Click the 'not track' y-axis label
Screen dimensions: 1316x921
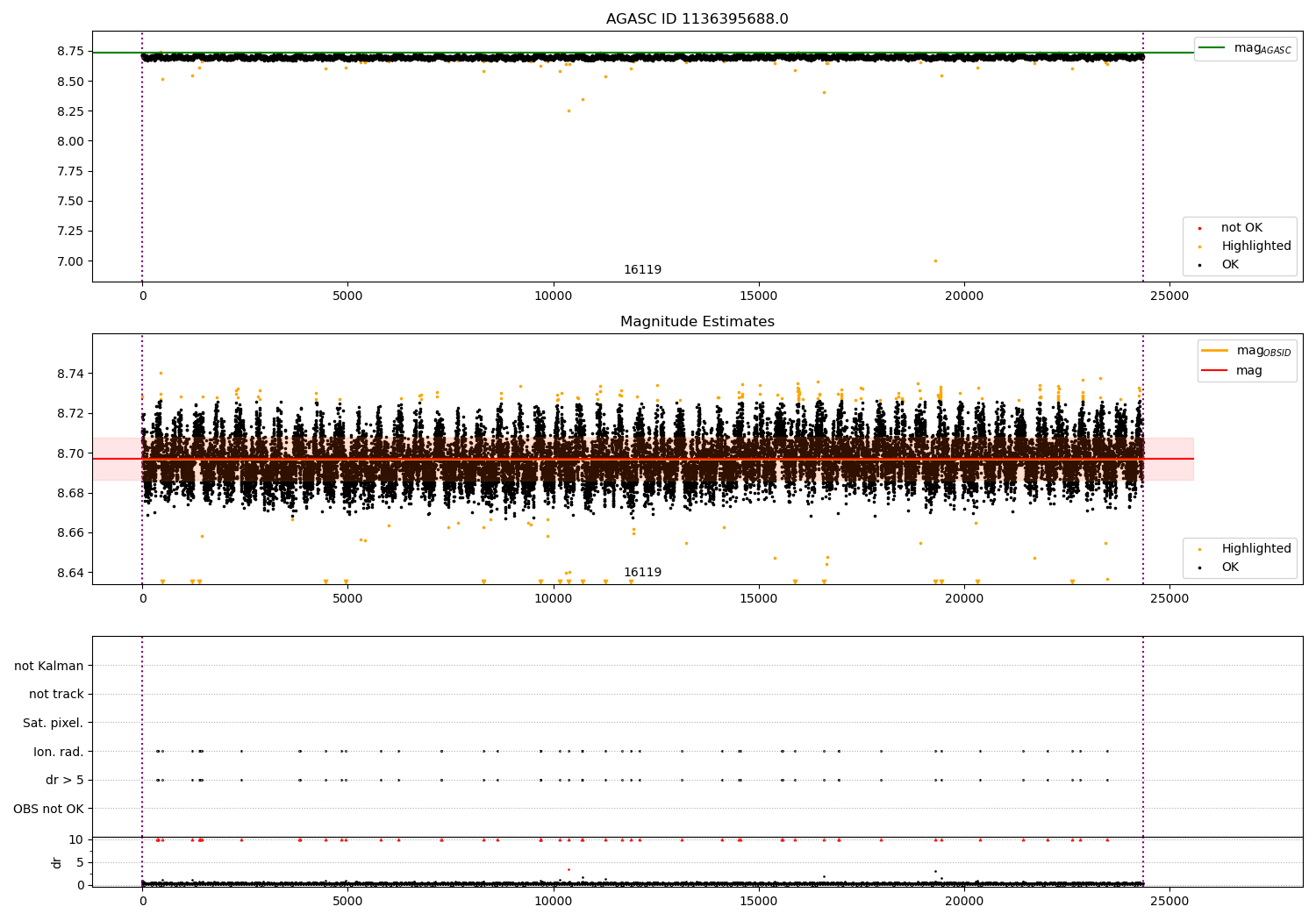[x=56, y=695]
